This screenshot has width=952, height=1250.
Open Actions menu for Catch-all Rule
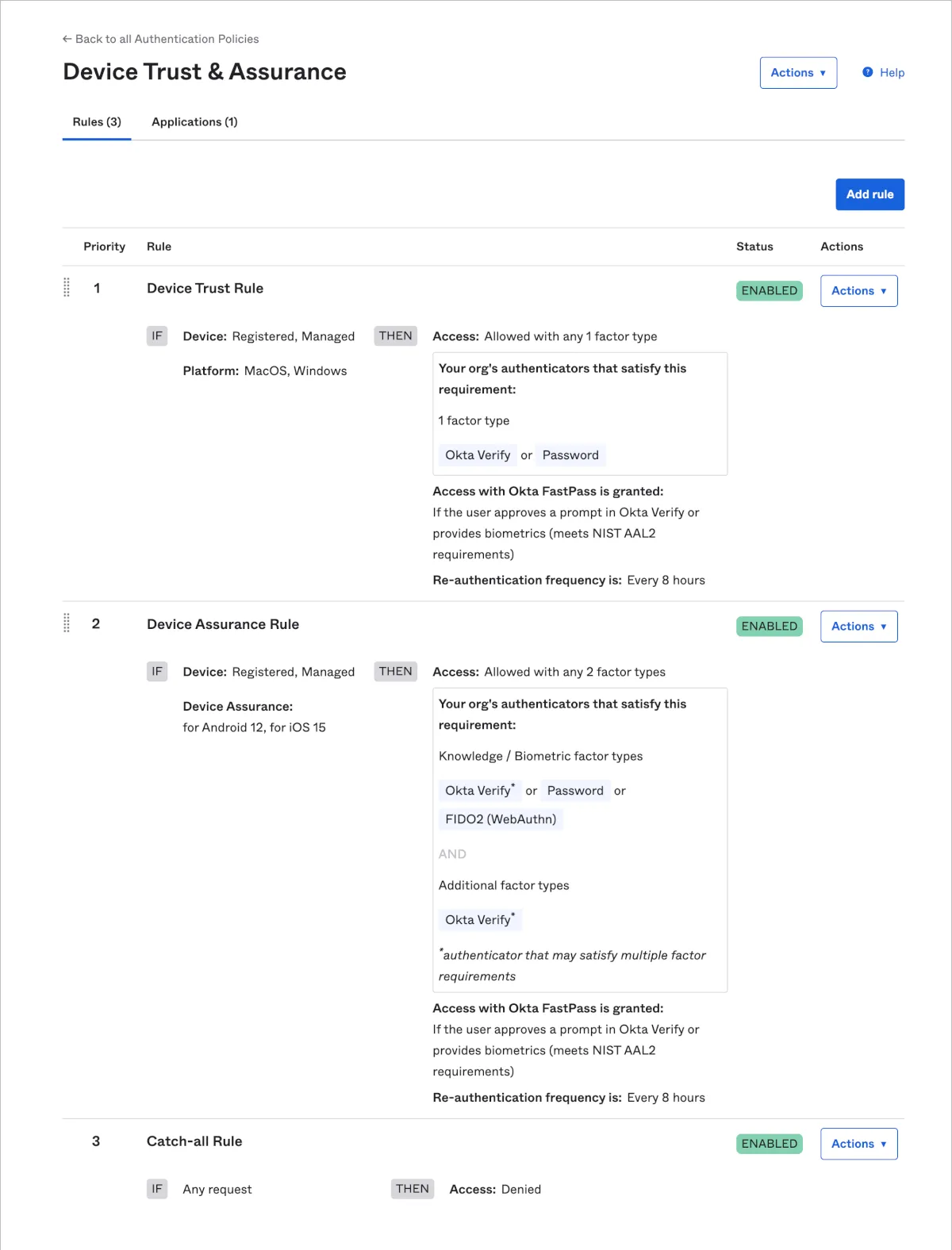[x=858, y=1144]
